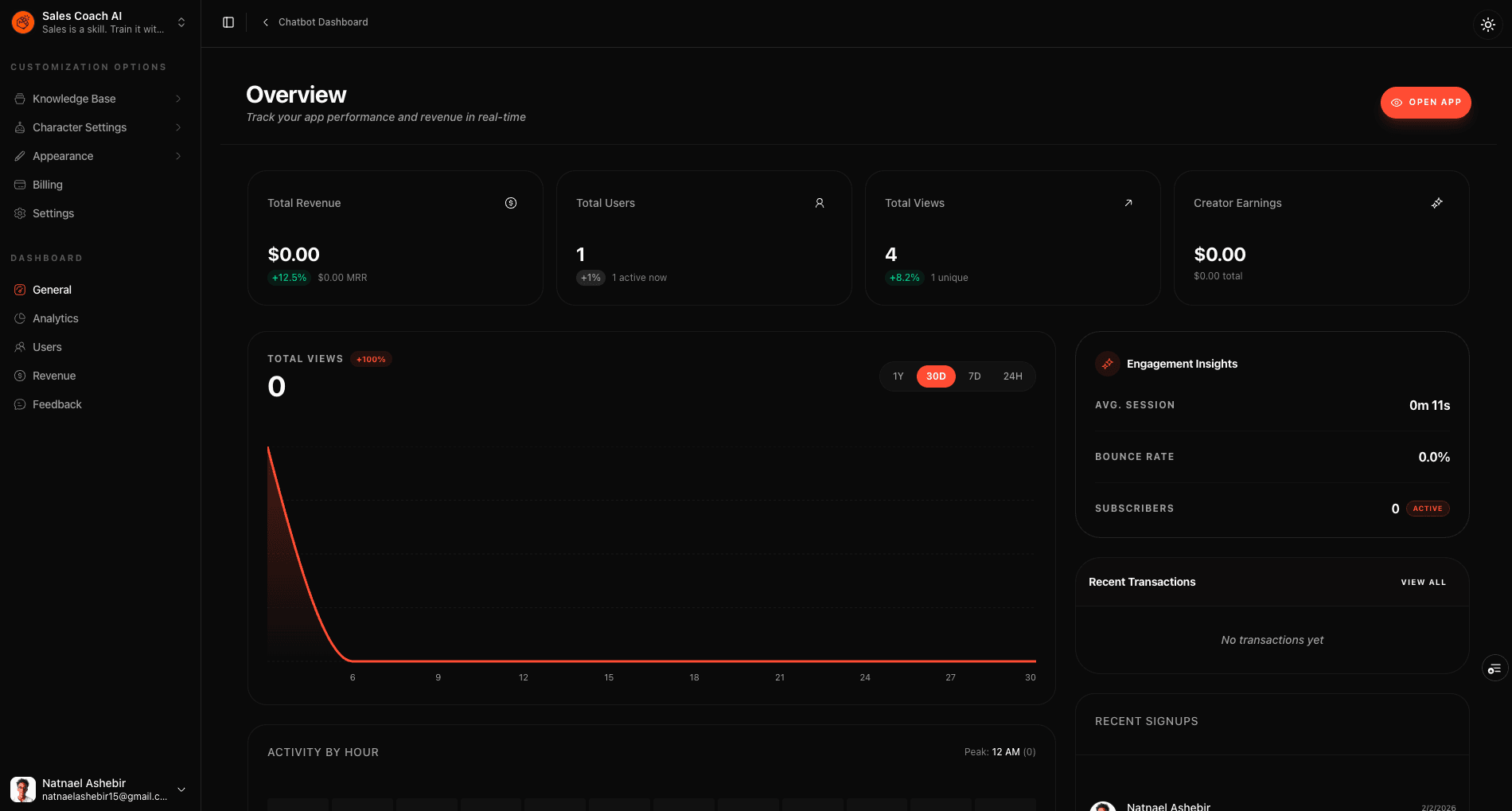
Task: Toggle the sidebar panel collapse icon
Action: 228,21
